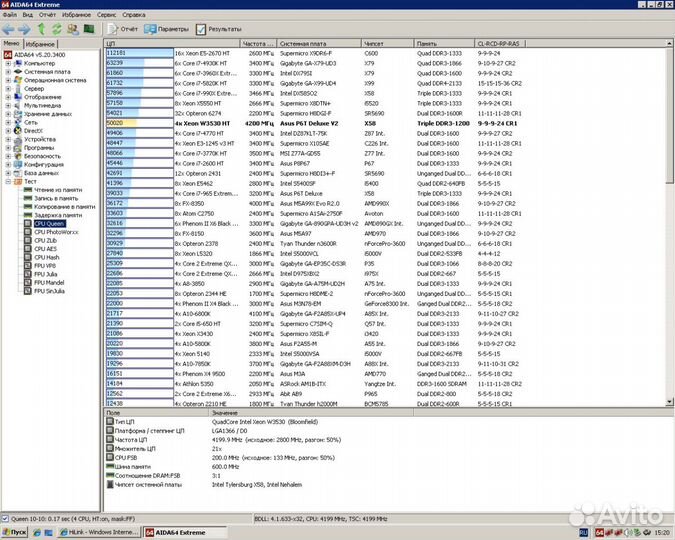The height and width of the screenshot is (540, 675).
Task: Expand the Операционная система node
Action: 8,80
